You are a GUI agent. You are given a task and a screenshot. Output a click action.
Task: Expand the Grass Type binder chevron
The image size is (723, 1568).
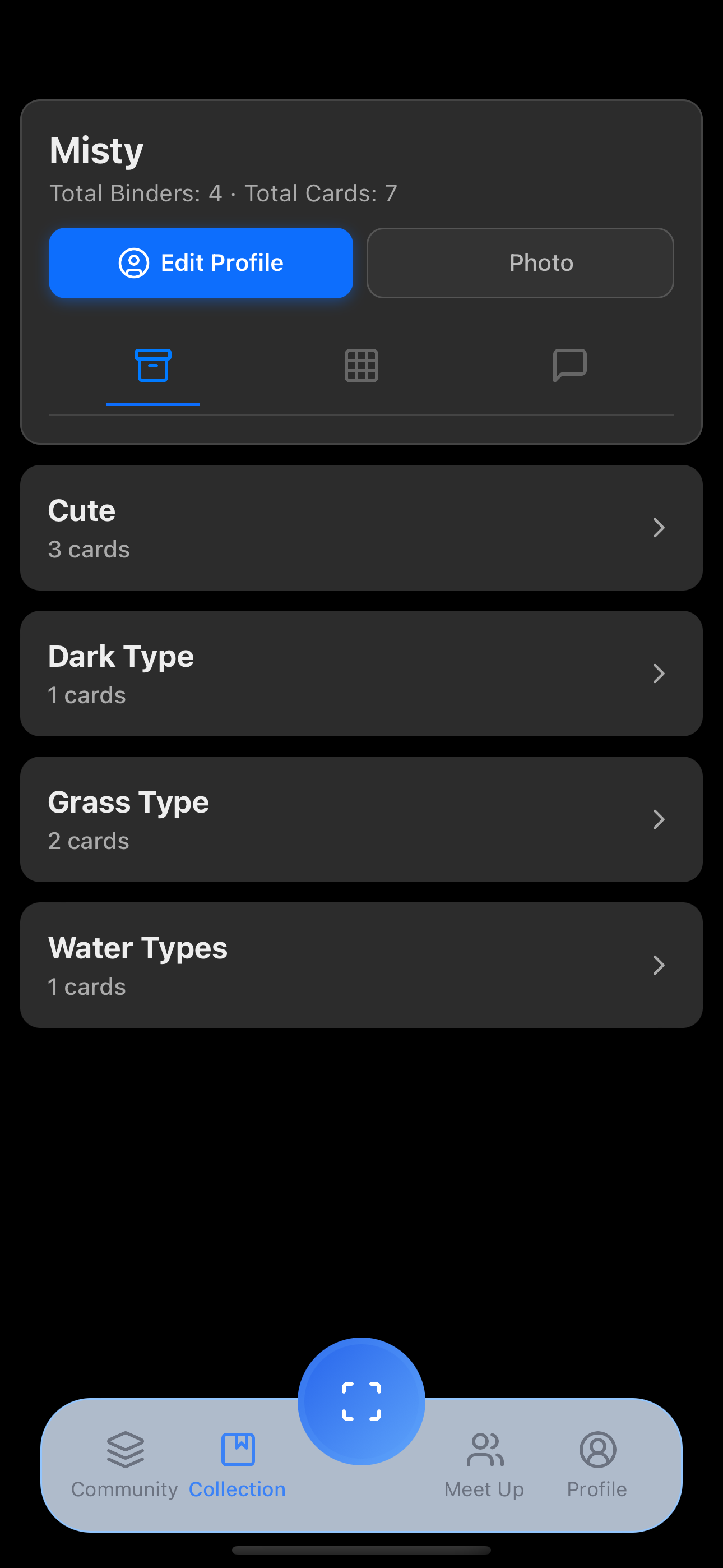tap(659, 819)
